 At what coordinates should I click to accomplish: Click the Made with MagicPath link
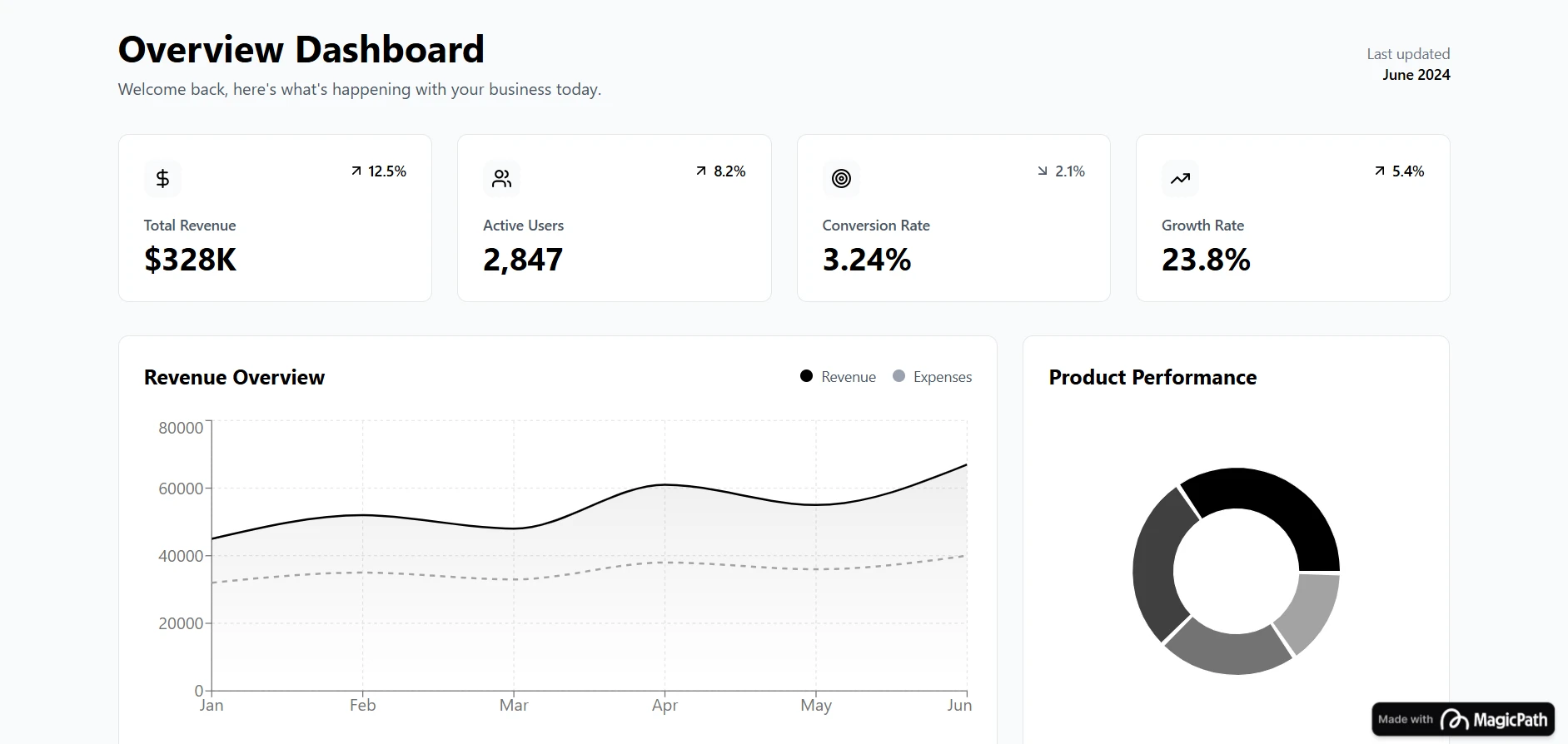[x=1461, y=718]
